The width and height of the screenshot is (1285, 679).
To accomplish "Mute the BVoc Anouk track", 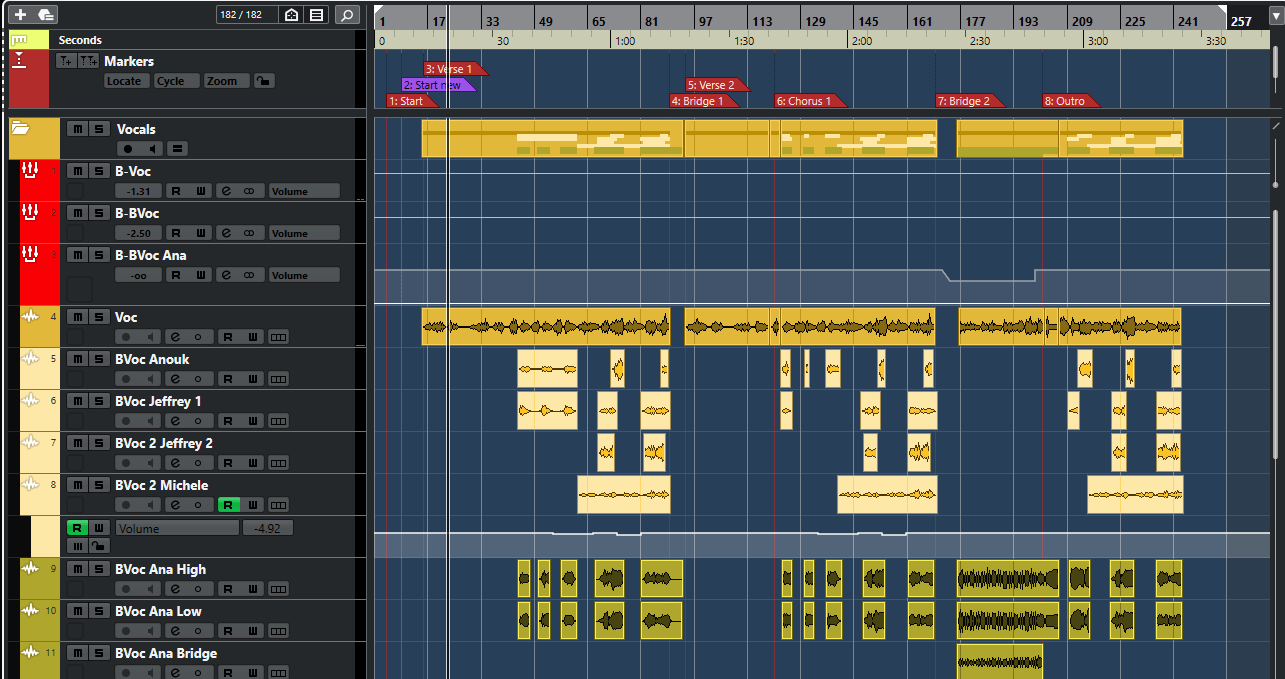I will tap(76, 359).
